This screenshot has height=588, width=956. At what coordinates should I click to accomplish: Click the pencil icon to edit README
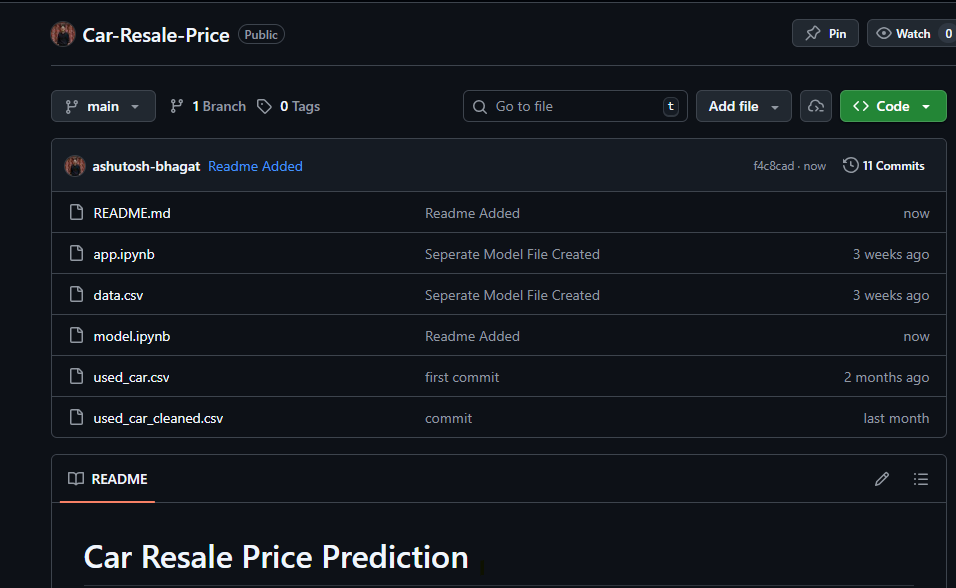click(881, 479)
